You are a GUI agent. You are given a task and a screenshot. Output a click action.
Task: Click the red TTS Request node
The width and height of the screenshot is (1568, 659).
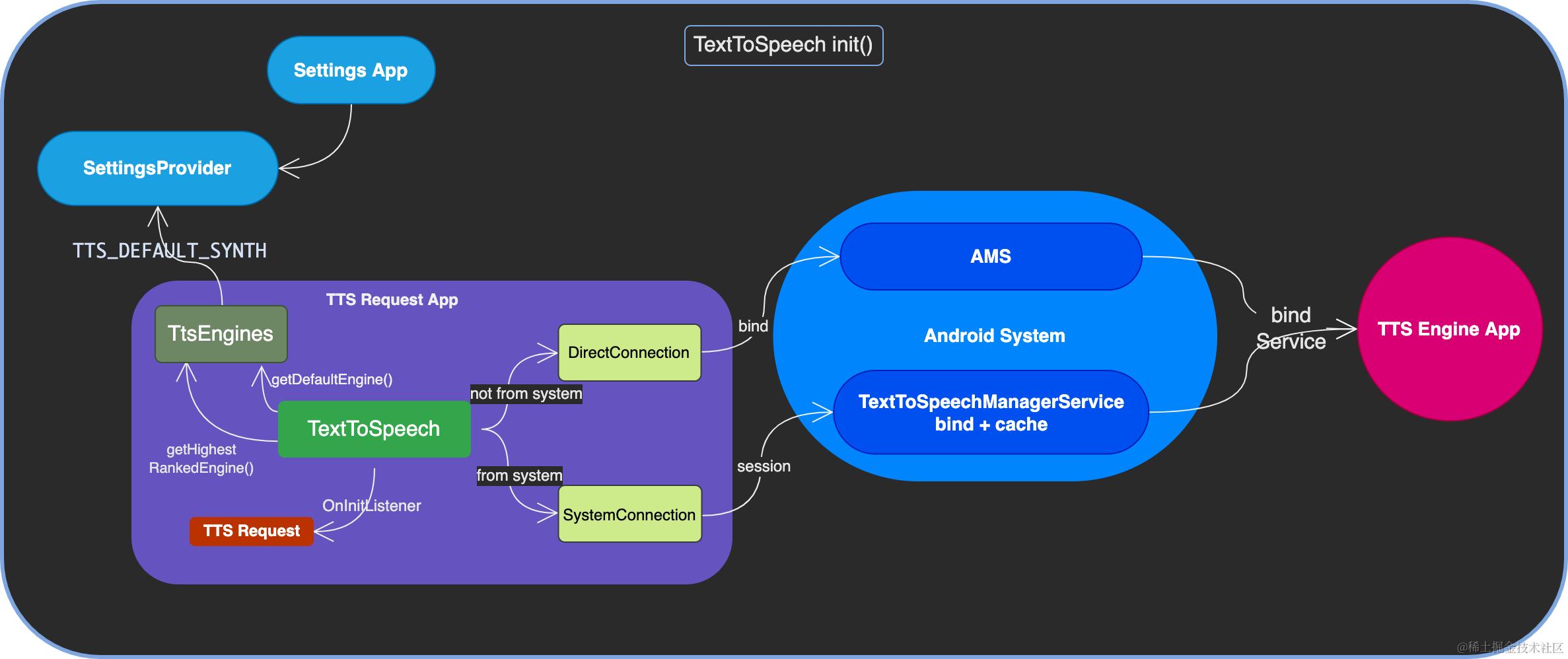pyautogui.click(x=251, y=531)
